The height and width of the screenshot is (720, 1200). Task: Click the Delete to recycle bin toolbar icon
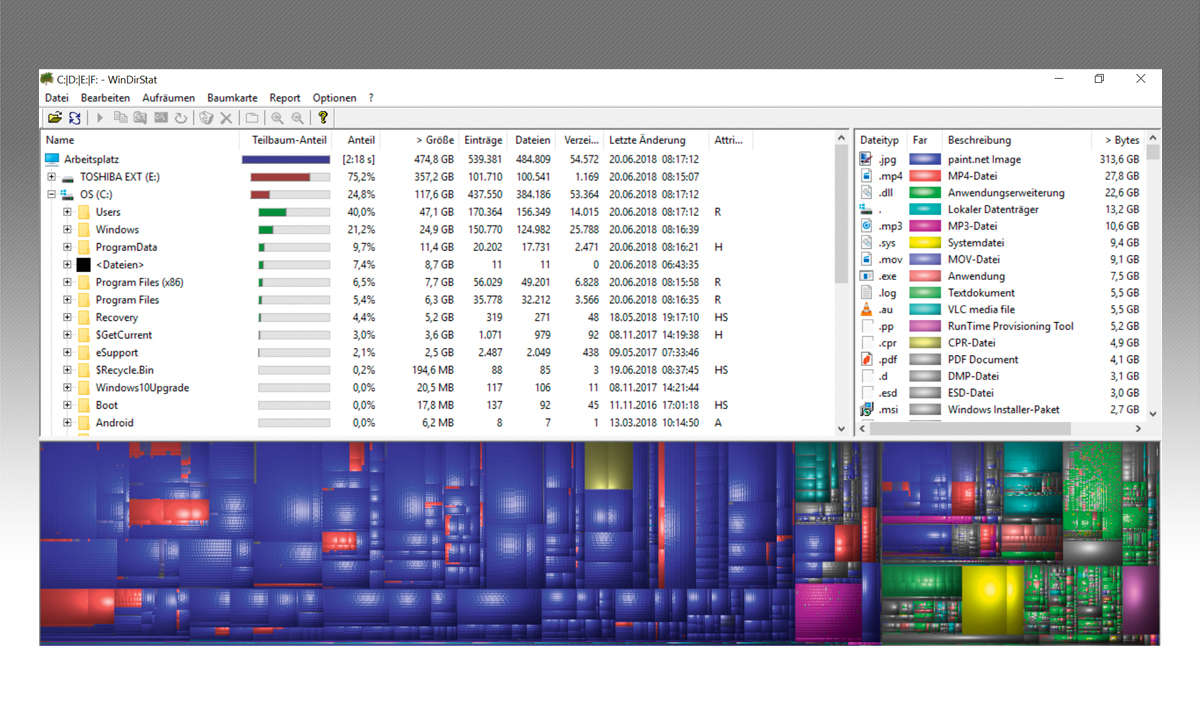[x=207, y=118]
